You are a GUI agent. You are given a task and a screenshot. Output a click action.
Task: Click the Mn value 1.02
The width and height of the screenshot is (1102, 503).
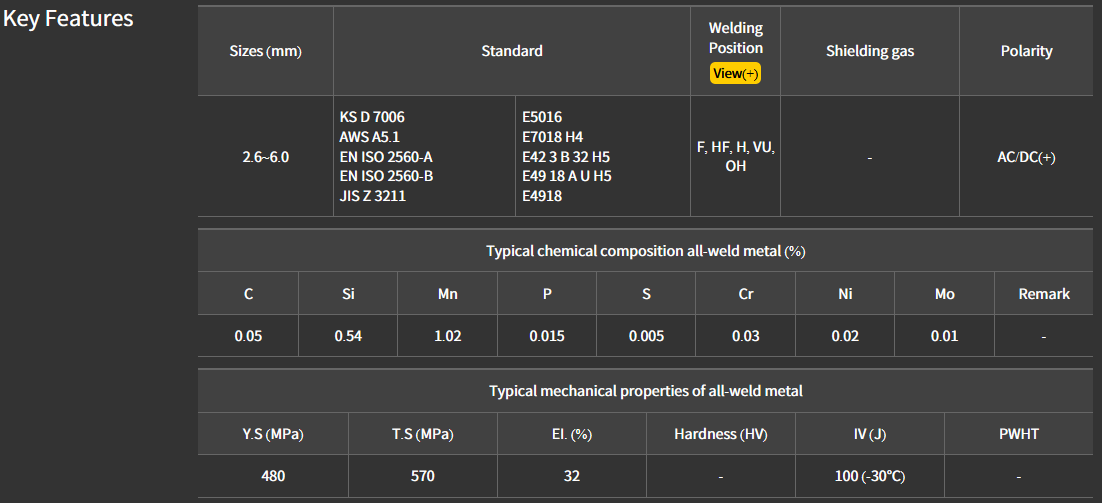click(447, 336)
